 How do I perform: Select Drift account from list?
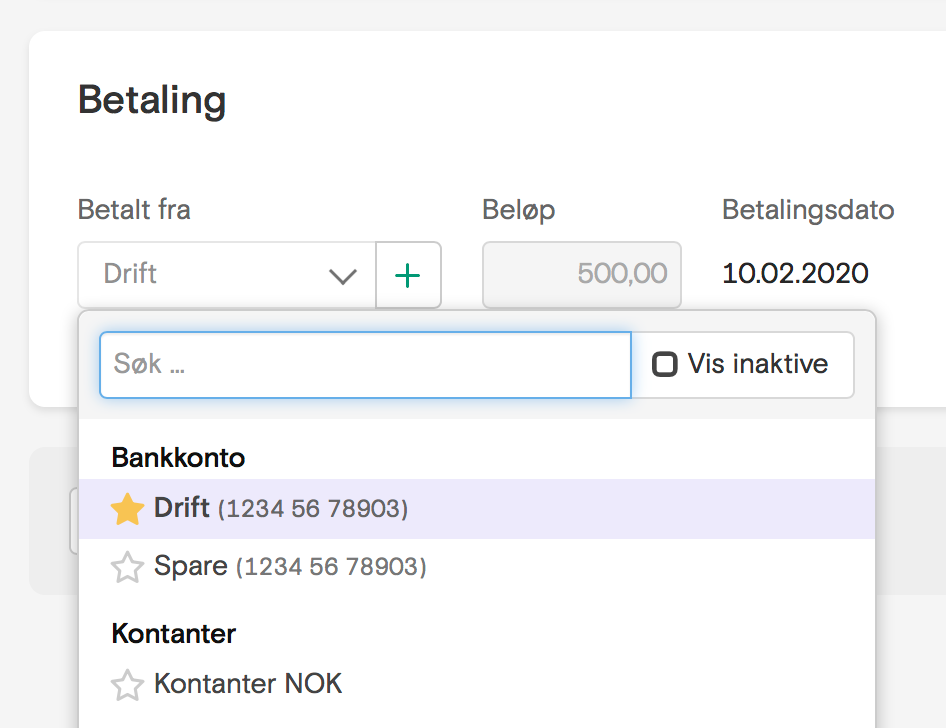(477, 509)
